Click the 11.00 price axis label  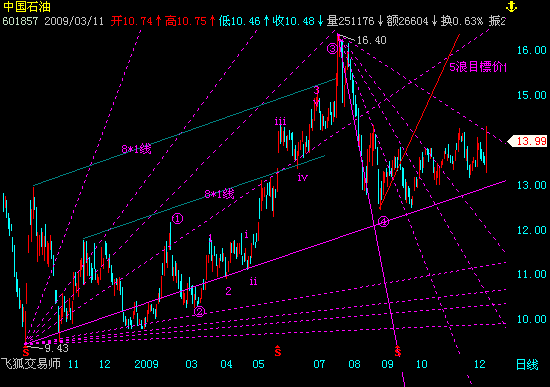532,274
